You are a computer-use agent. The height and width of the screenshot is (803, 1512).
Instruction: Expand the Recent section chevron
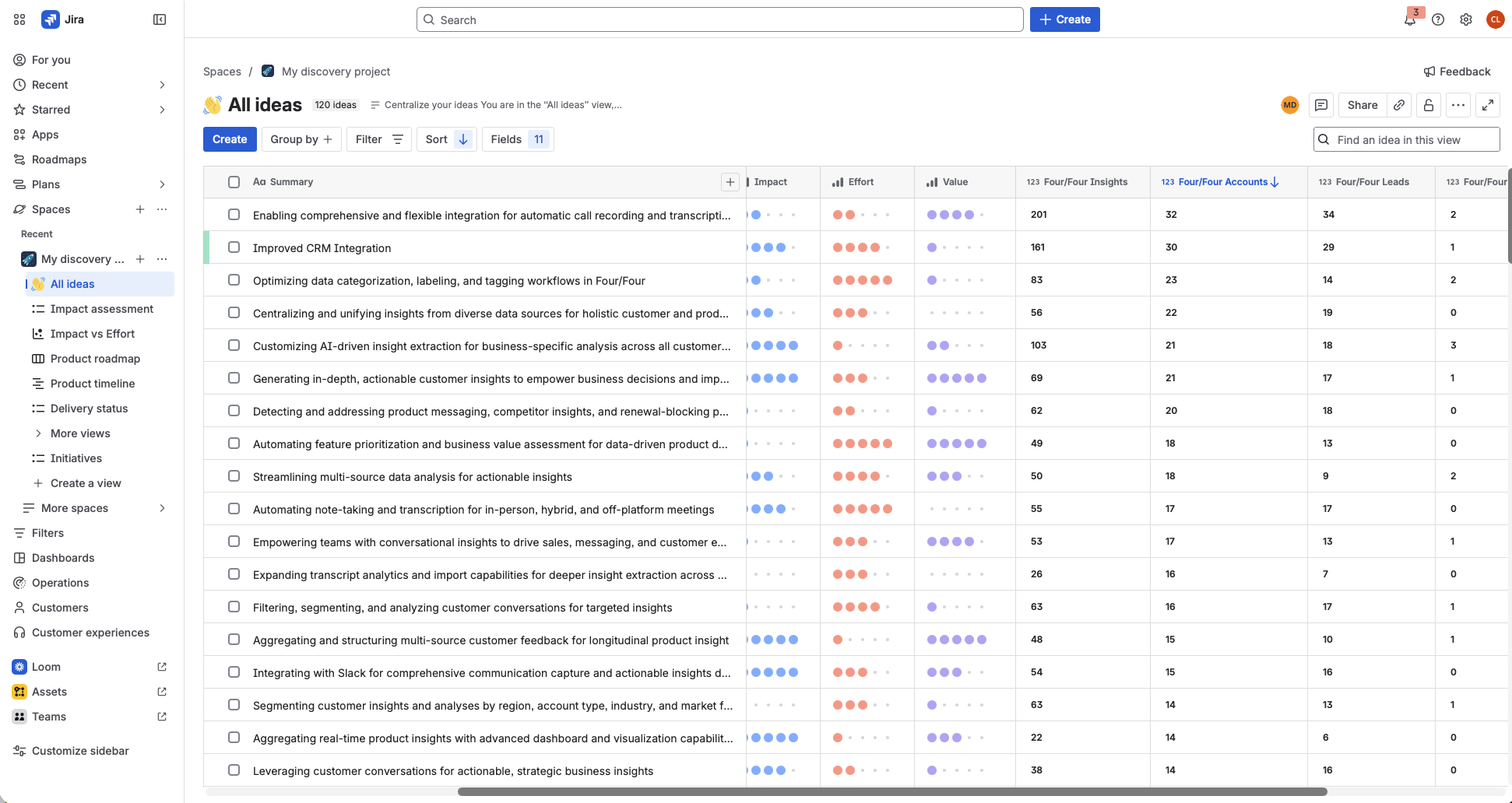click(162, 85)
